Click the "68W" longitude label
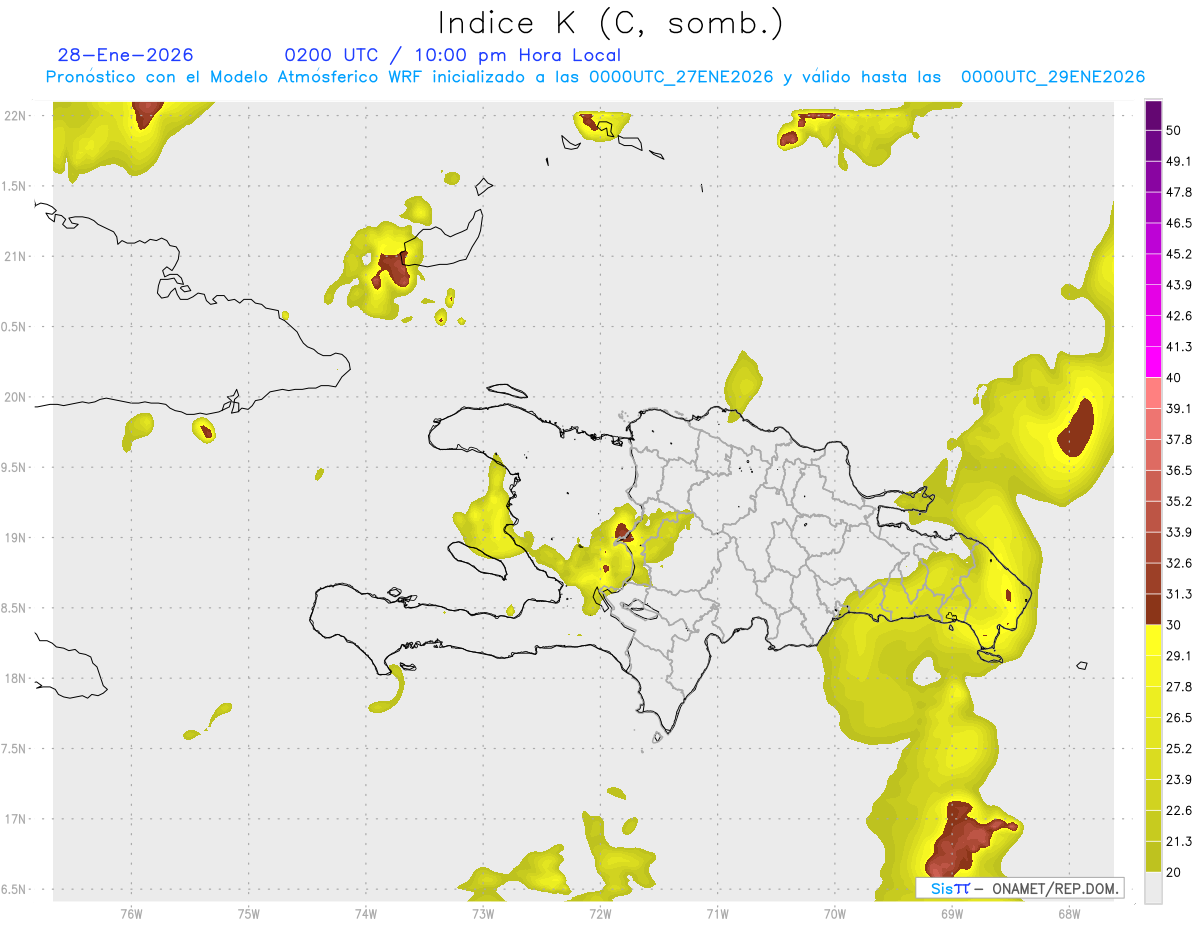 pos(1068,913)
